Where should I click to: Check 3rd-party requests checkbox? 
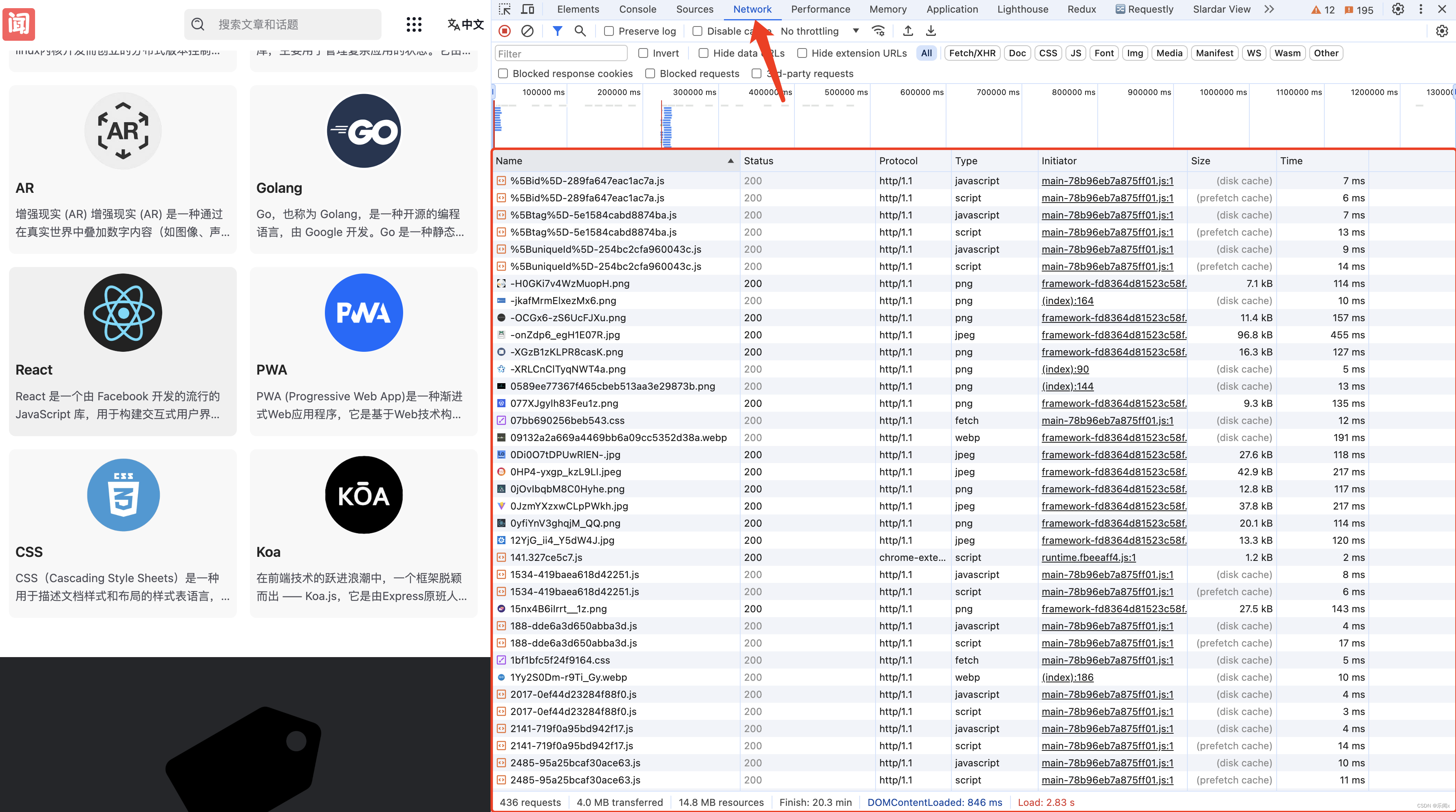tap(756, 73)
